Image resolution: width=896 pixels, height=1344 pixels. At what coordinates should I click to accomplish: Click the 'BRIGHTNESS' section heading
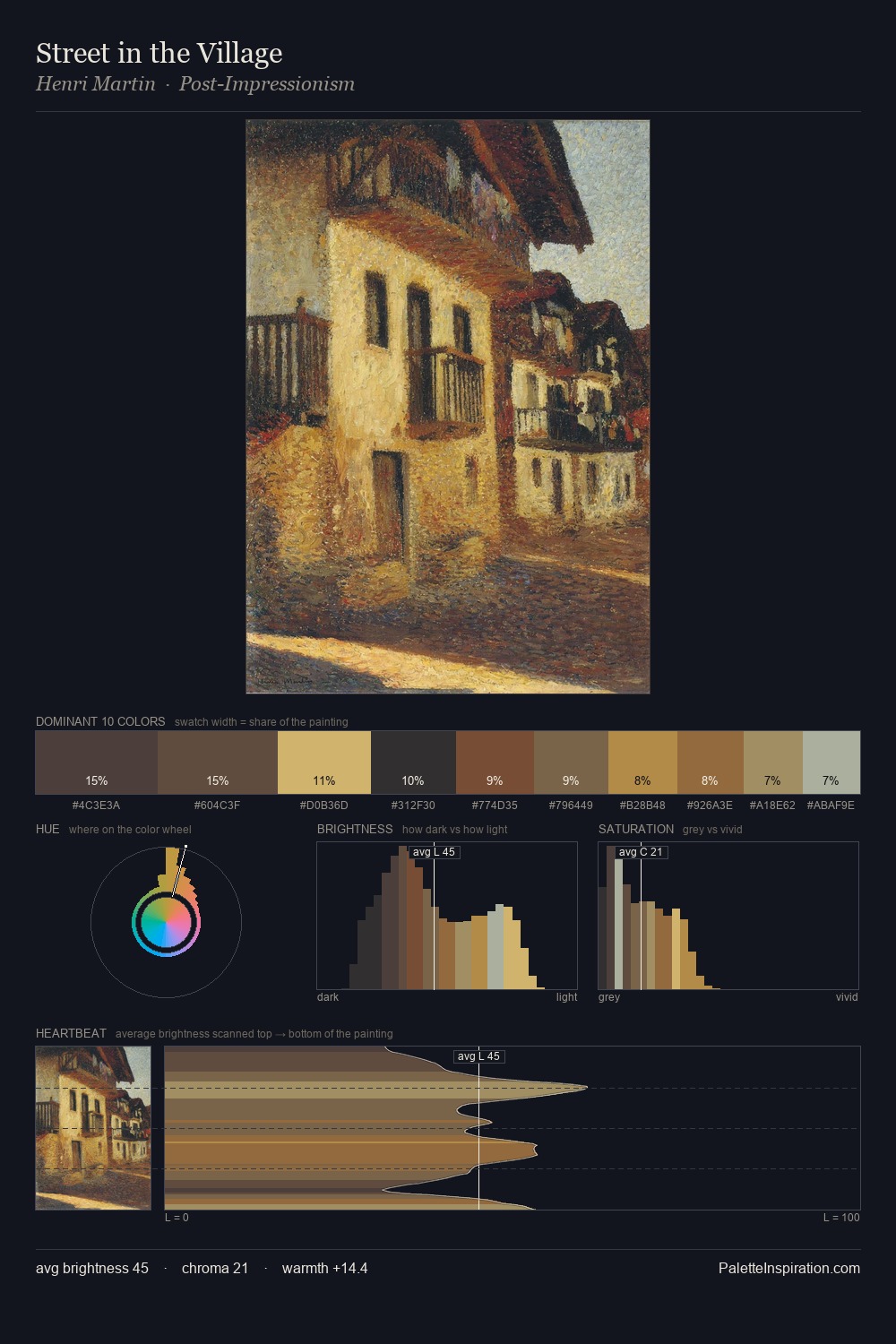point(355,829)
